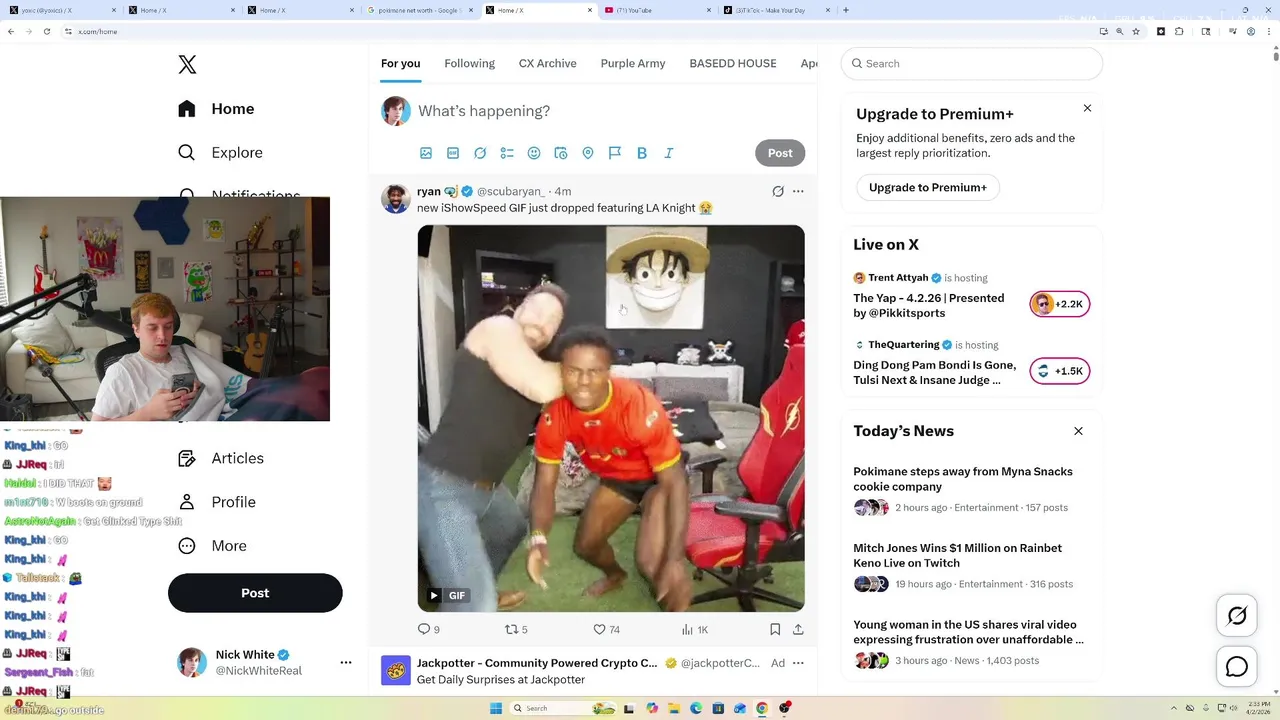Open a new browser tab

[x=846, y=10]
